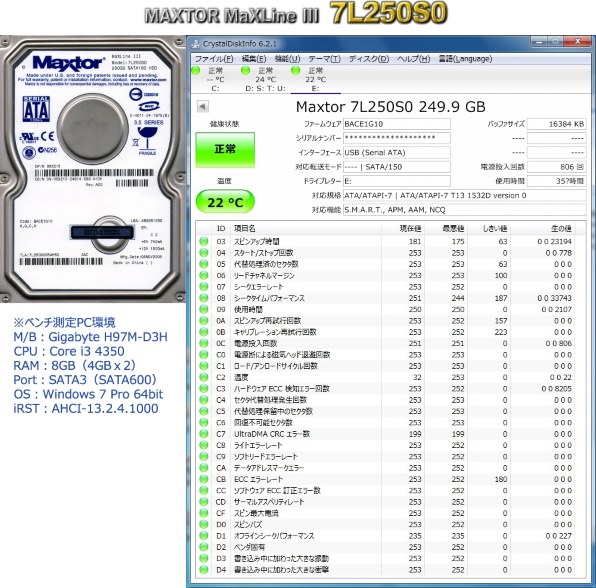Select row D1 オフラインシークパフォーマンス

pos(385,536)
